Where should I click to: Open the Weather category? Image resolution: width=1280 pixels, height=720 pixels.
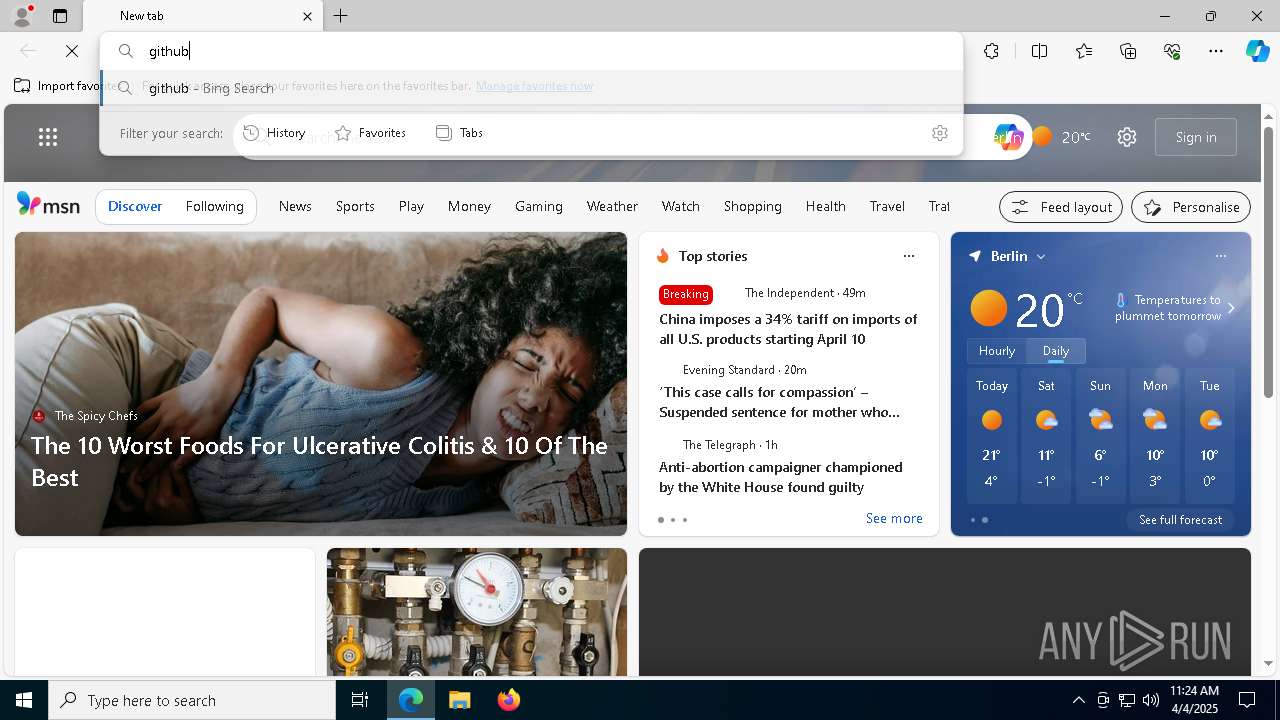point(612,206)
